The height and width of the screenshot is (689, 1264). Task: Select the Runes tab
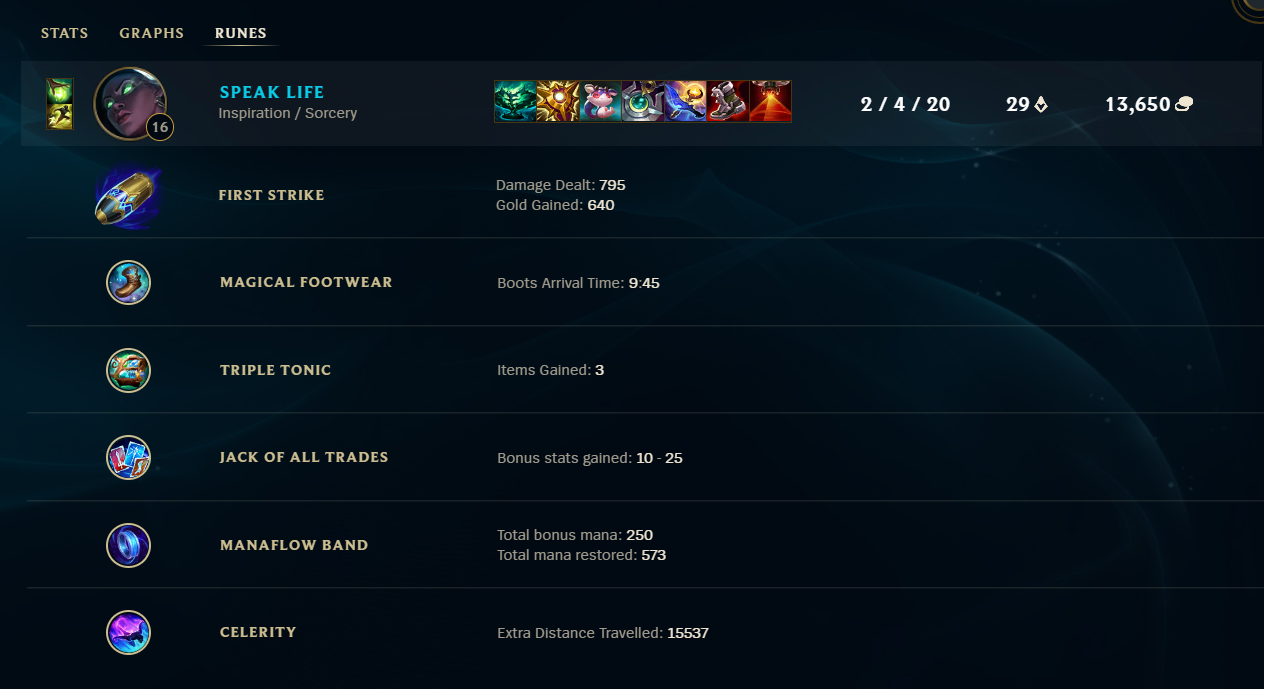pyautogui.click(x=241, y=33)
